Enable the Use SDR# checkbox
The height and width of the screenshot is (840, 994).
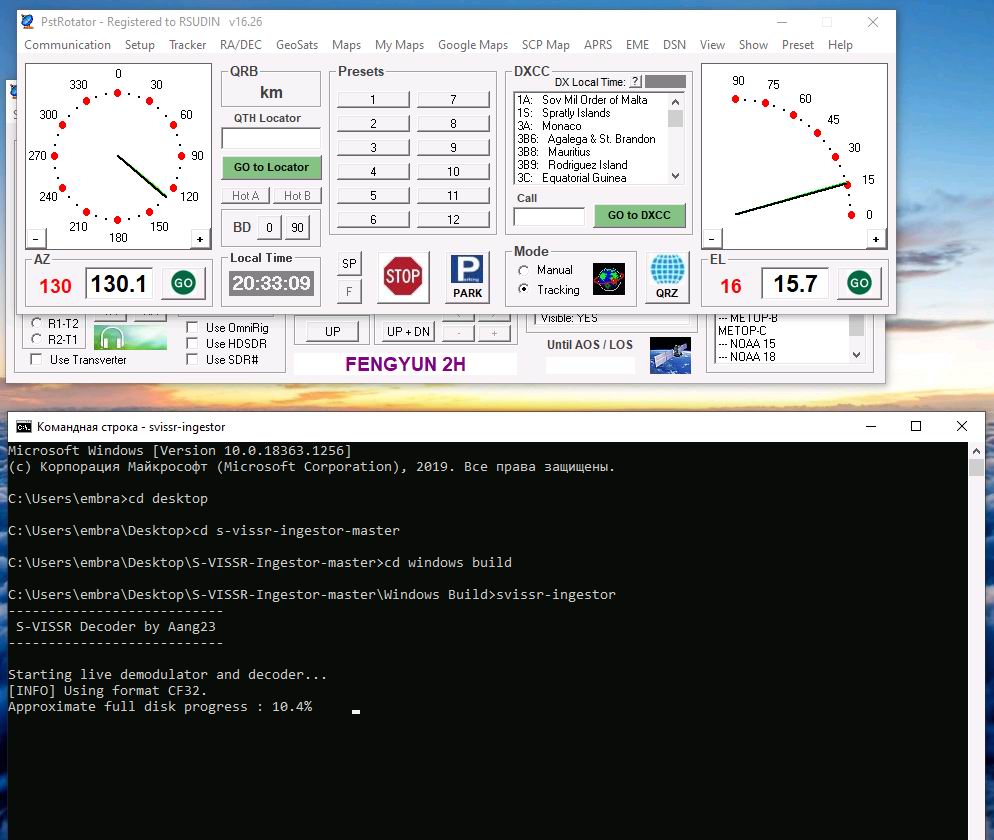pos(192,359)
